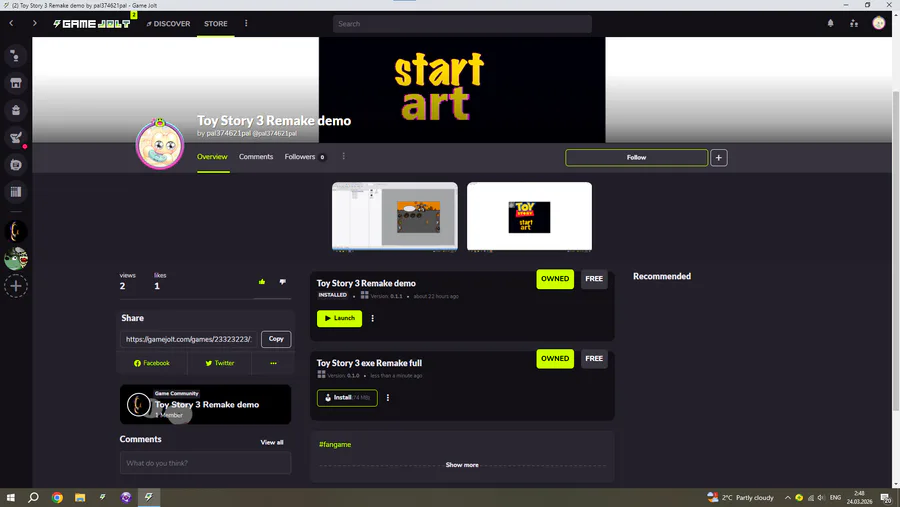900x507 pixels.
Task: Copy the game share link
Action: tap(276, 339)
